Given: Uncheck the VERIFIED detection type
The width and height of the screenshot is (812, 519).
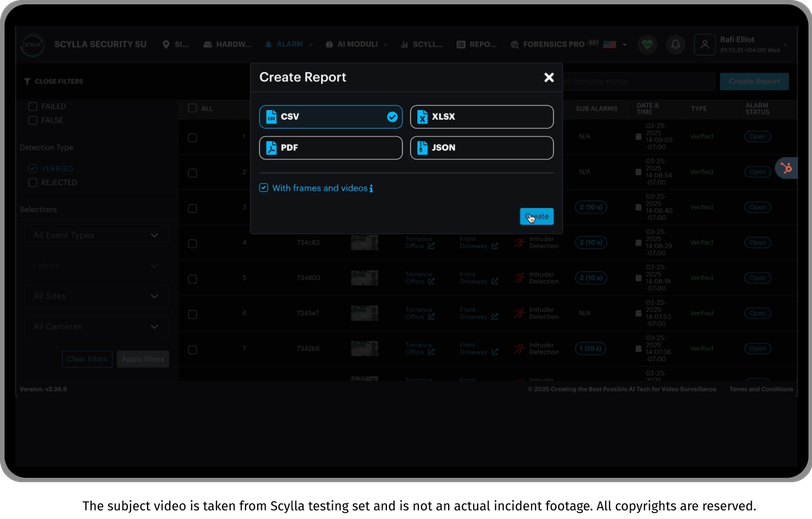Looking at the screenshot, I should 33,168.
